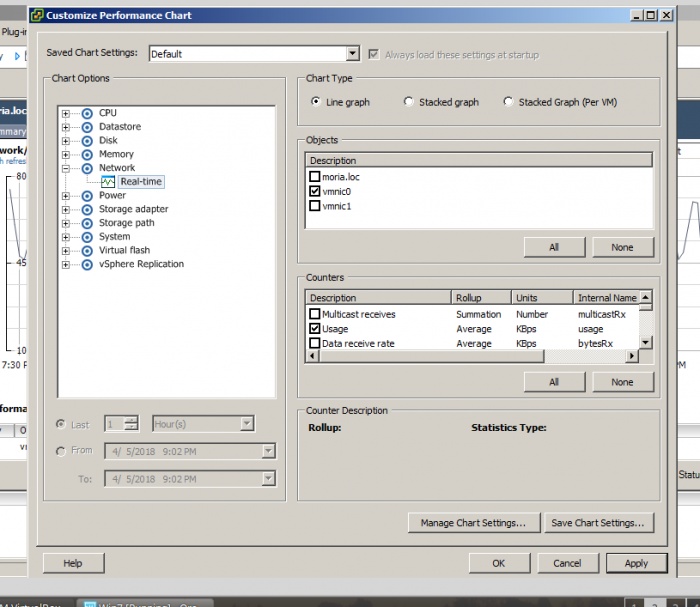Collapse the Network tree node
The height and width of the screenshot is (607, 700).
point(66,168)
